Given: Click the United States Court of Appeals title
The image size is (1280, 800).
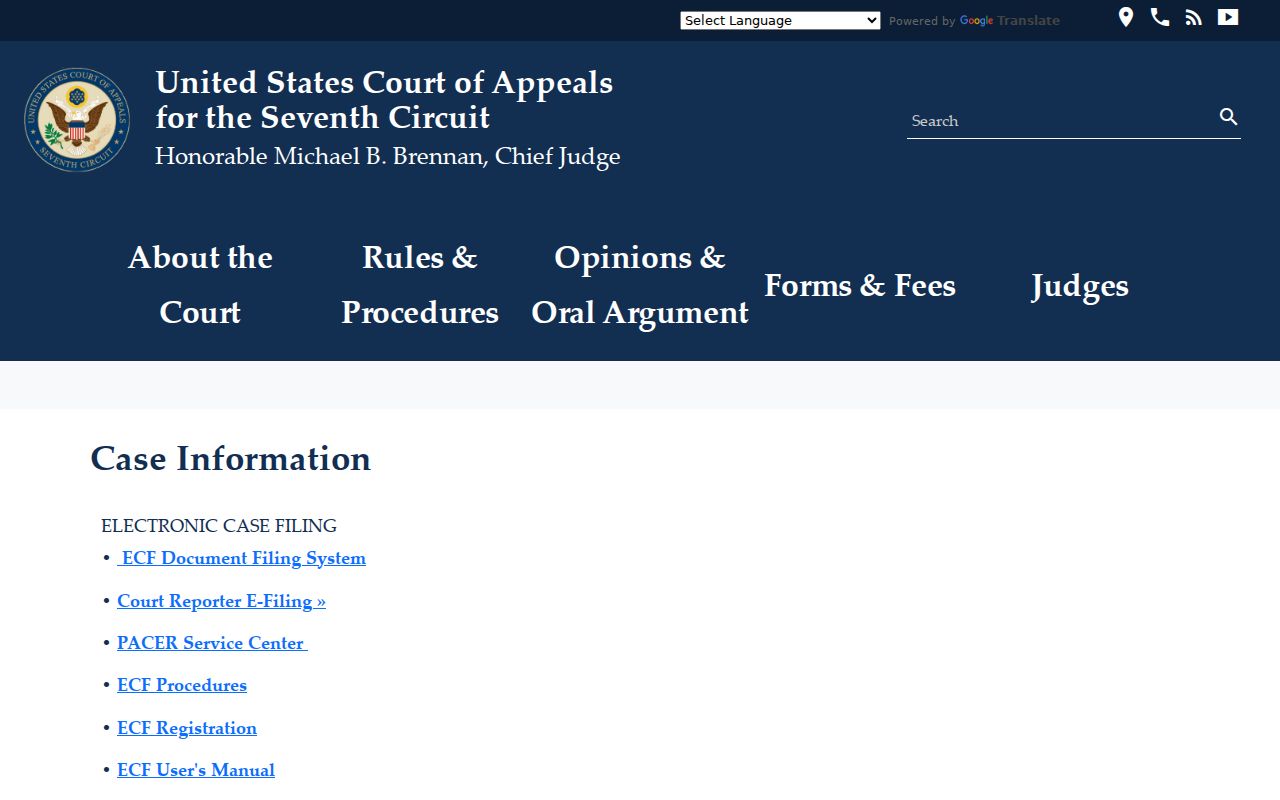Looking at the screenshot, I should pyautogui.click(x=384, y=99).
